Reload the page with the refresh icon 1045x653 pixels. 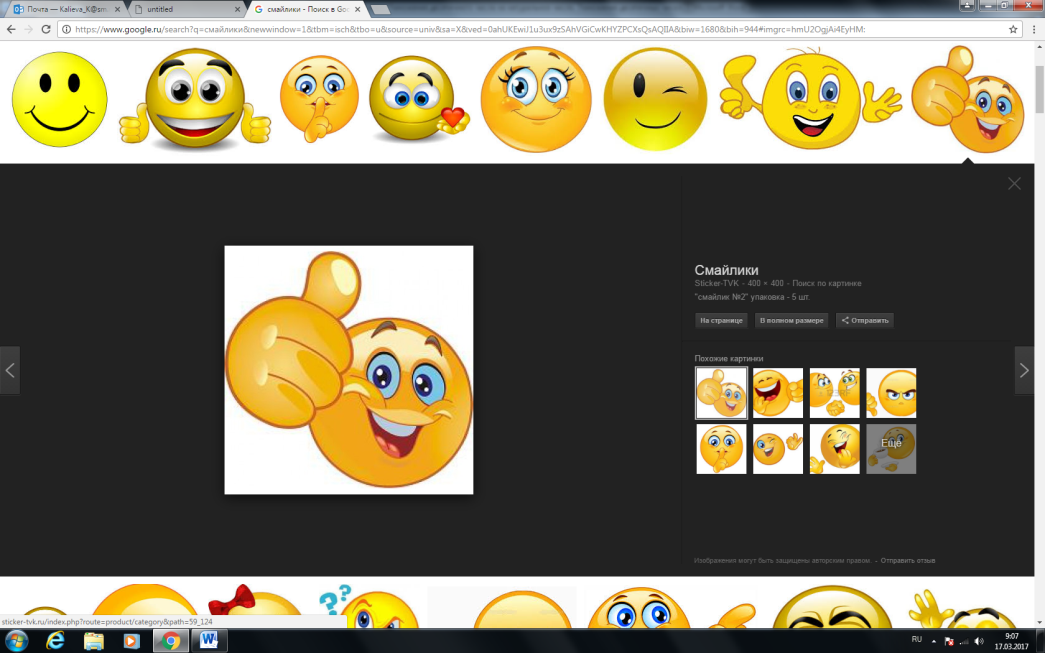pyautogui.click(x=46, y=29)
